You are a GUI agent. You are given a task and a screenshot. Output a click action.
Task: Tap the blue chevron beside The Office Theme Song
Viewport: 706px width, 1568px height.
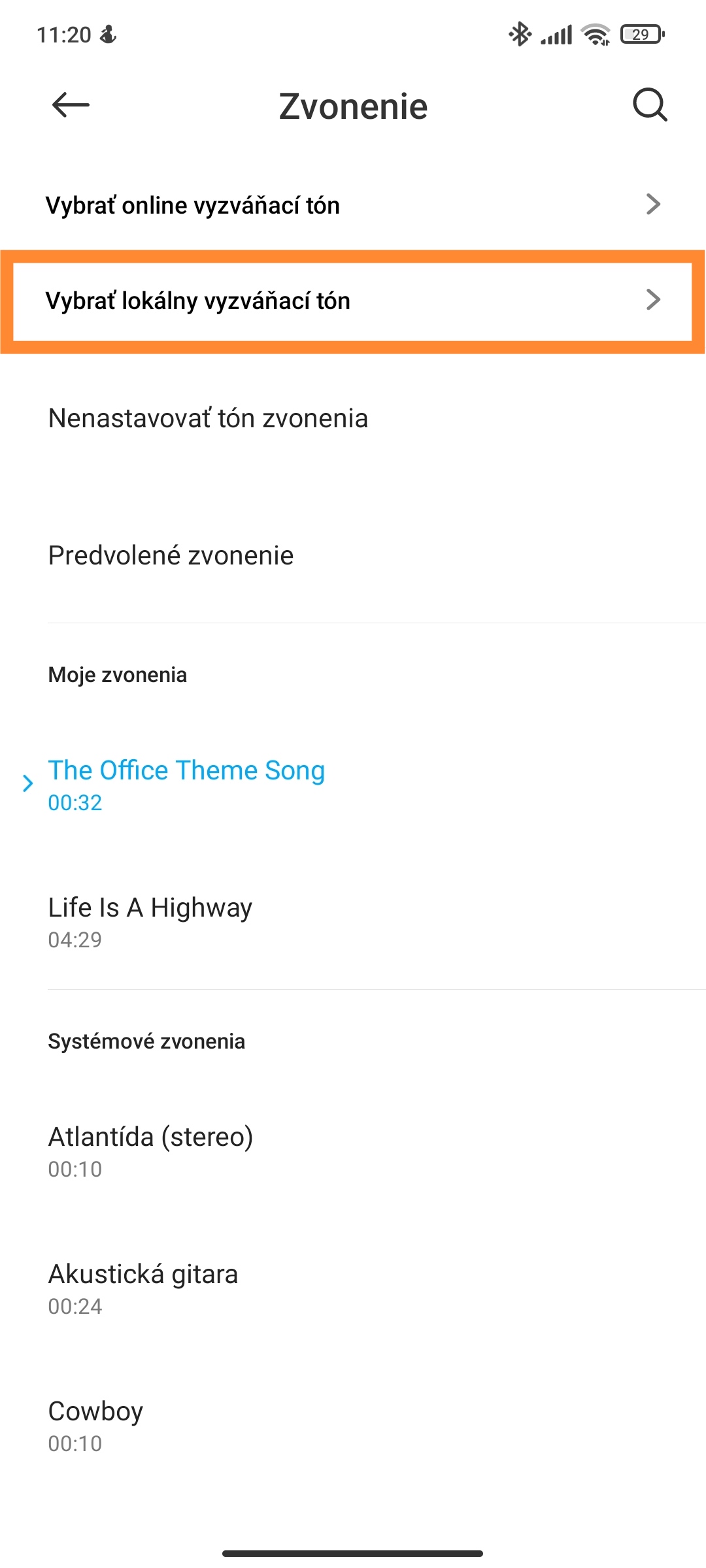pos(28,783)
